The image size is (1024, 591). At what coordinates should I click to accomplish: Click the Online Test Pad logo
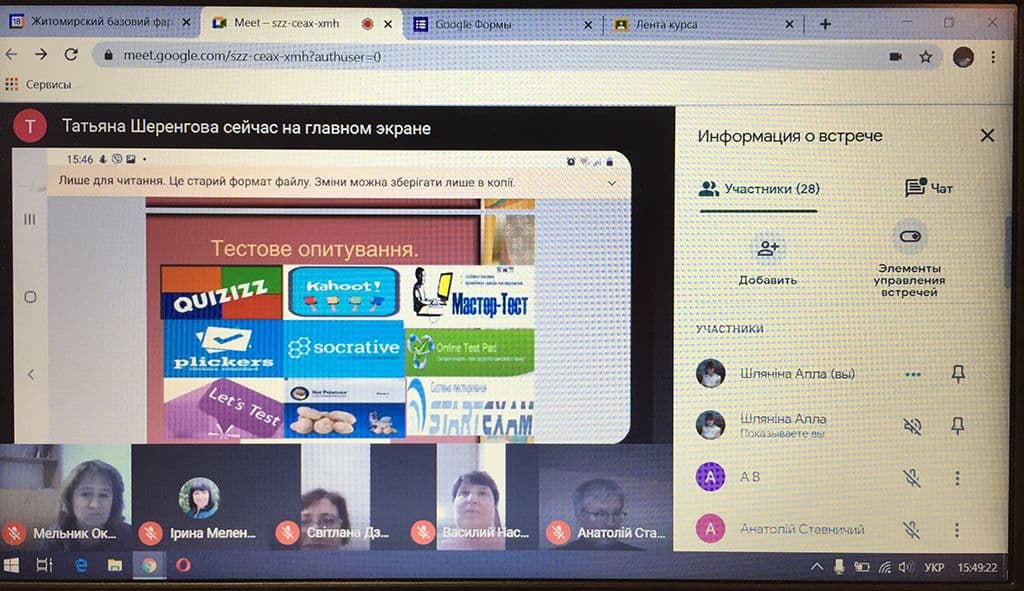click(x=470, y=352)
